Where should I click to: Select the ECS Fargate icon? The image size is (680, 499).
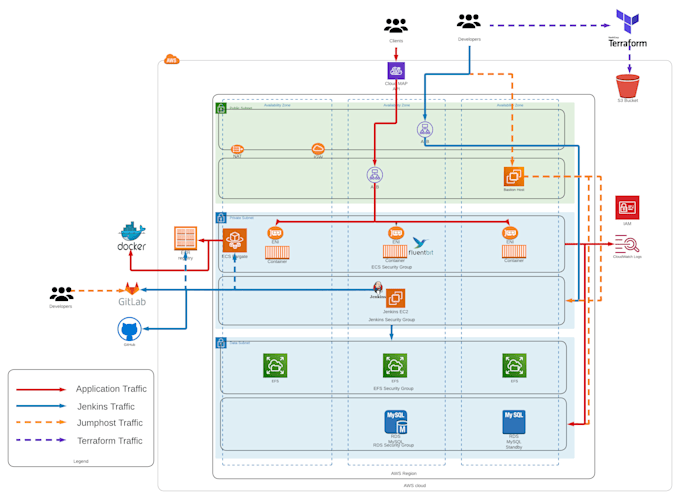[x=235, y=240]
